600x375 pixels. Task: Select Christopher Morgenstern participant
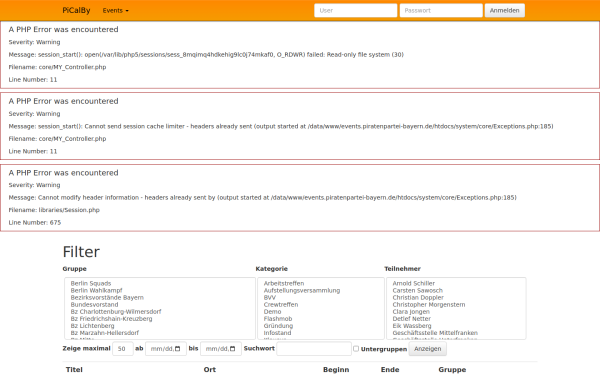tap(429, 305)
